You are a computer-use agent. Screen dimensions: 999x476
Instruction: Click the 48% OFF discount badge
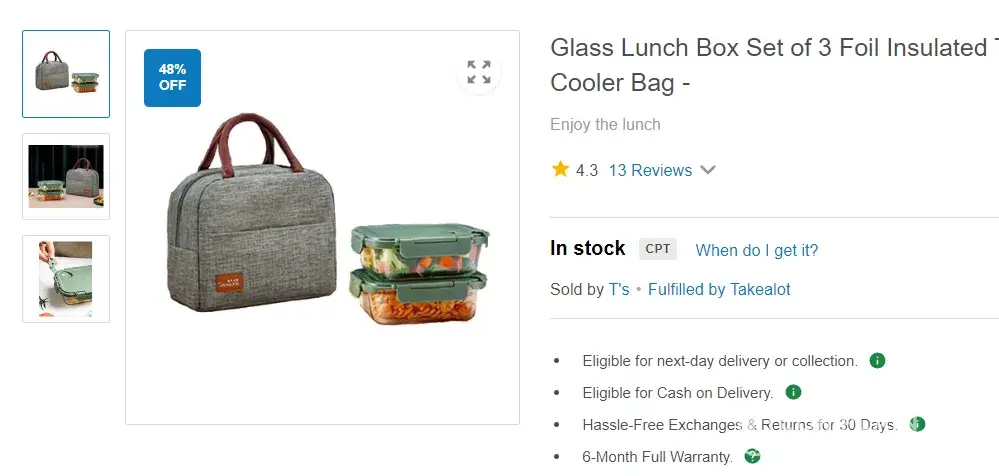pos(172,77)
